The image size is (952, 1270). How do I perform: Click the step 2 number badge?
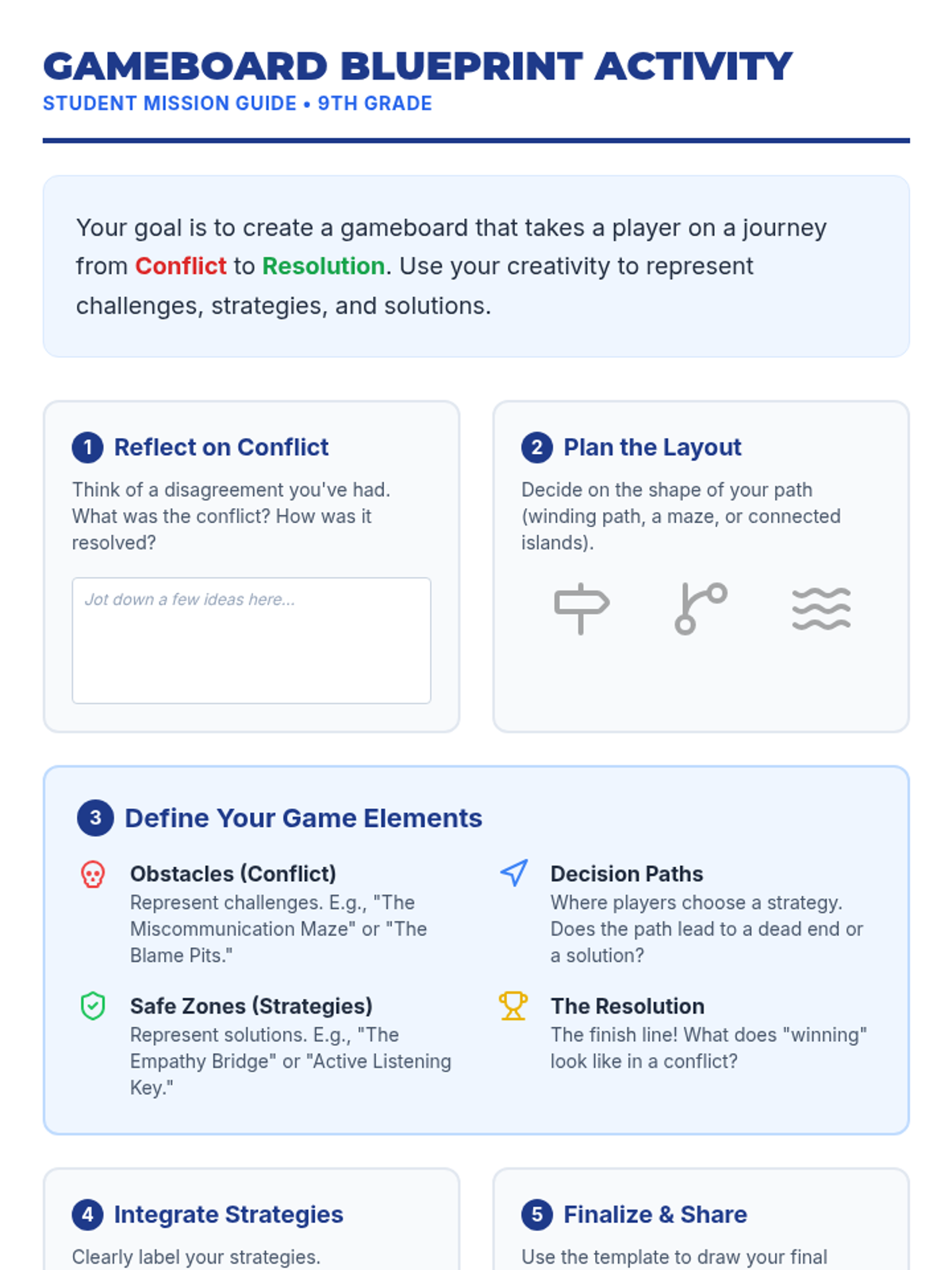tap(537, 448)
